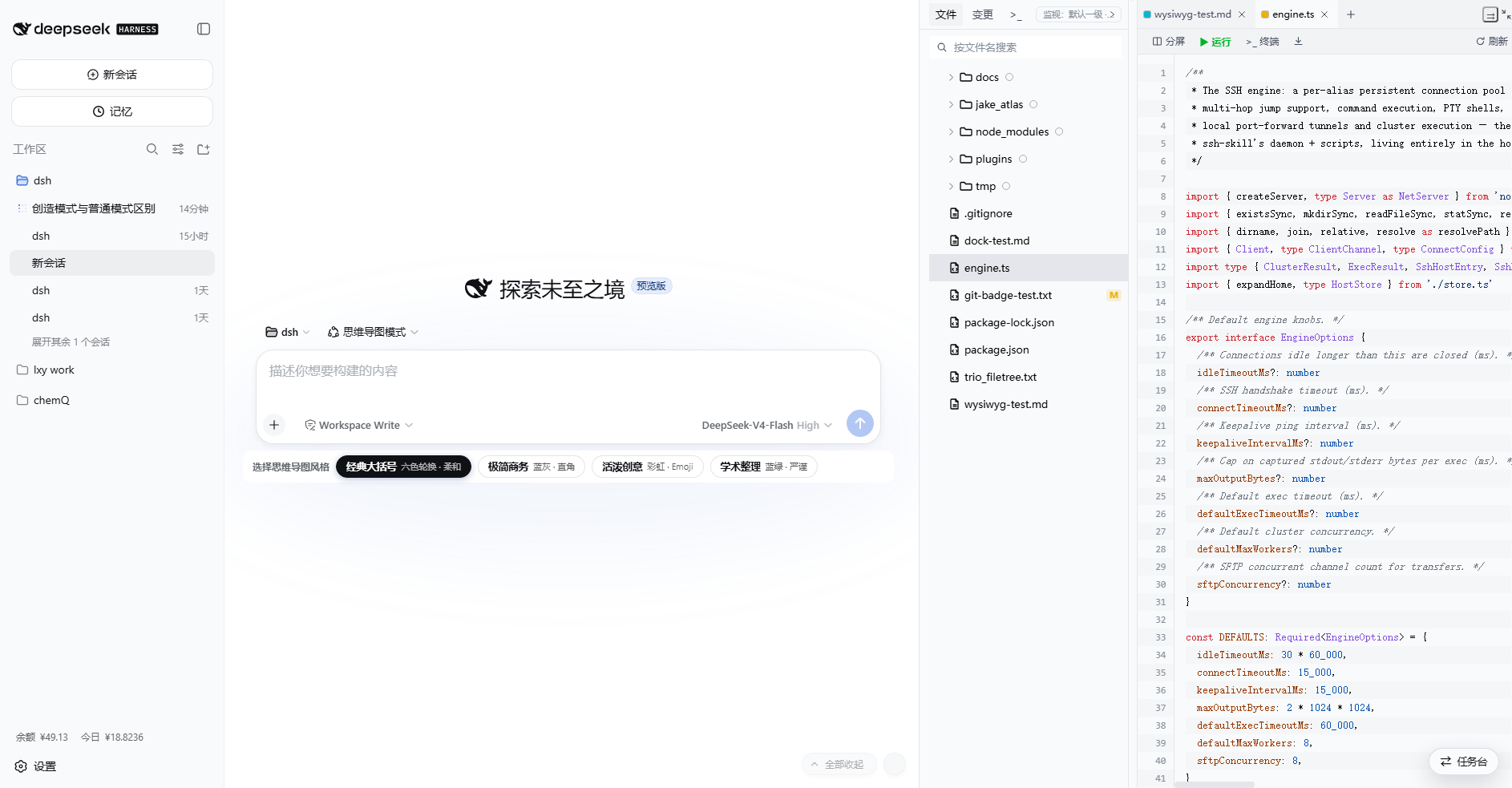Open the 终端 terminal button
Screen dimensions: 1512x788
(1263, 42)
